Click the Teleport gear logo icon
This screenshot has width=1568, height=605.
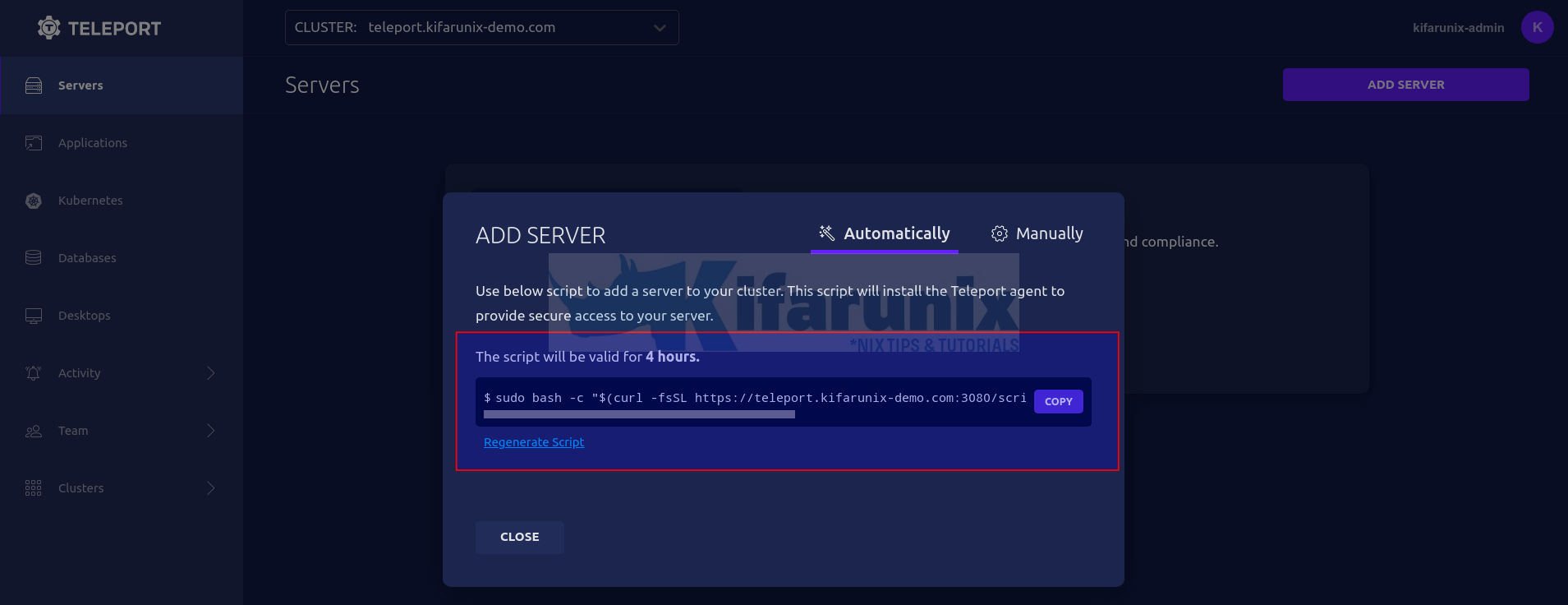click(x=49, y=28)
